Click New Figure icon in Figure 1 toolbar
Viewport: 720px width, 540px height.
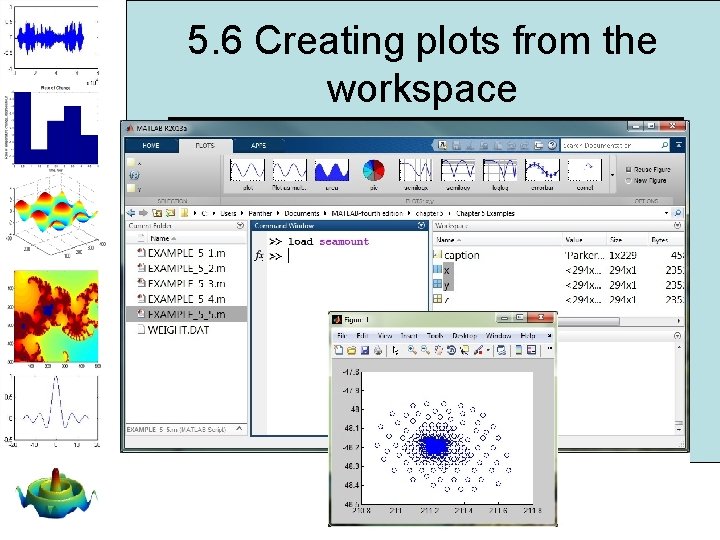(x=338, y=350)
